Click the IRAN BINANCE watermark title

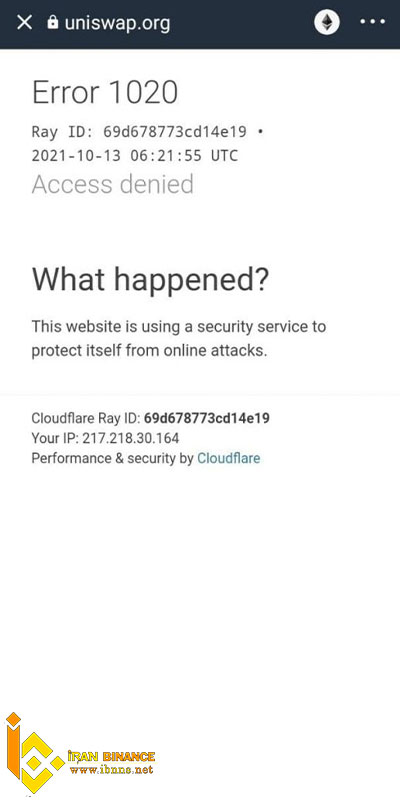pos(112,756)
